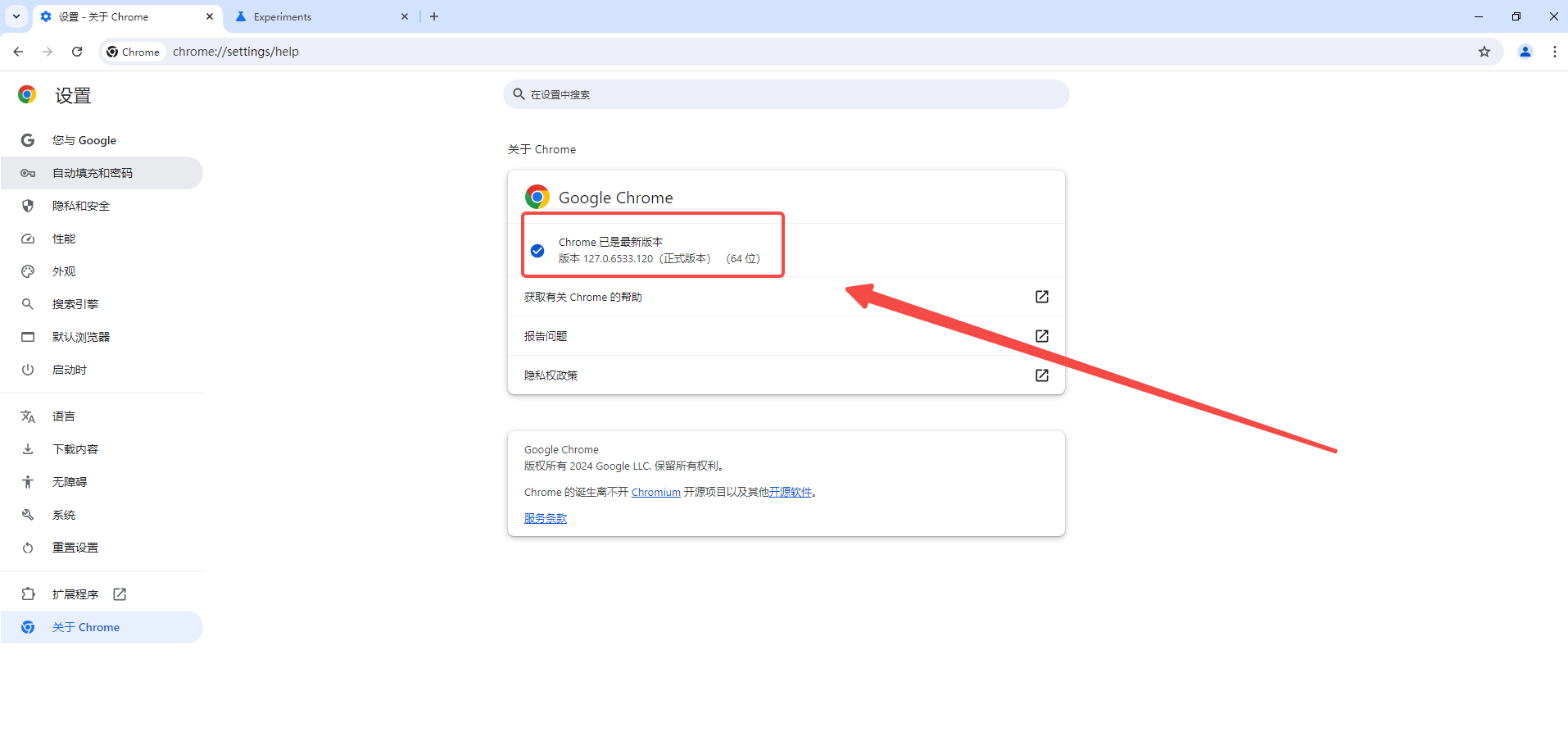Restore down the Chrome window
This screenshot has width=1568, height=755.
click(1516, 16)
